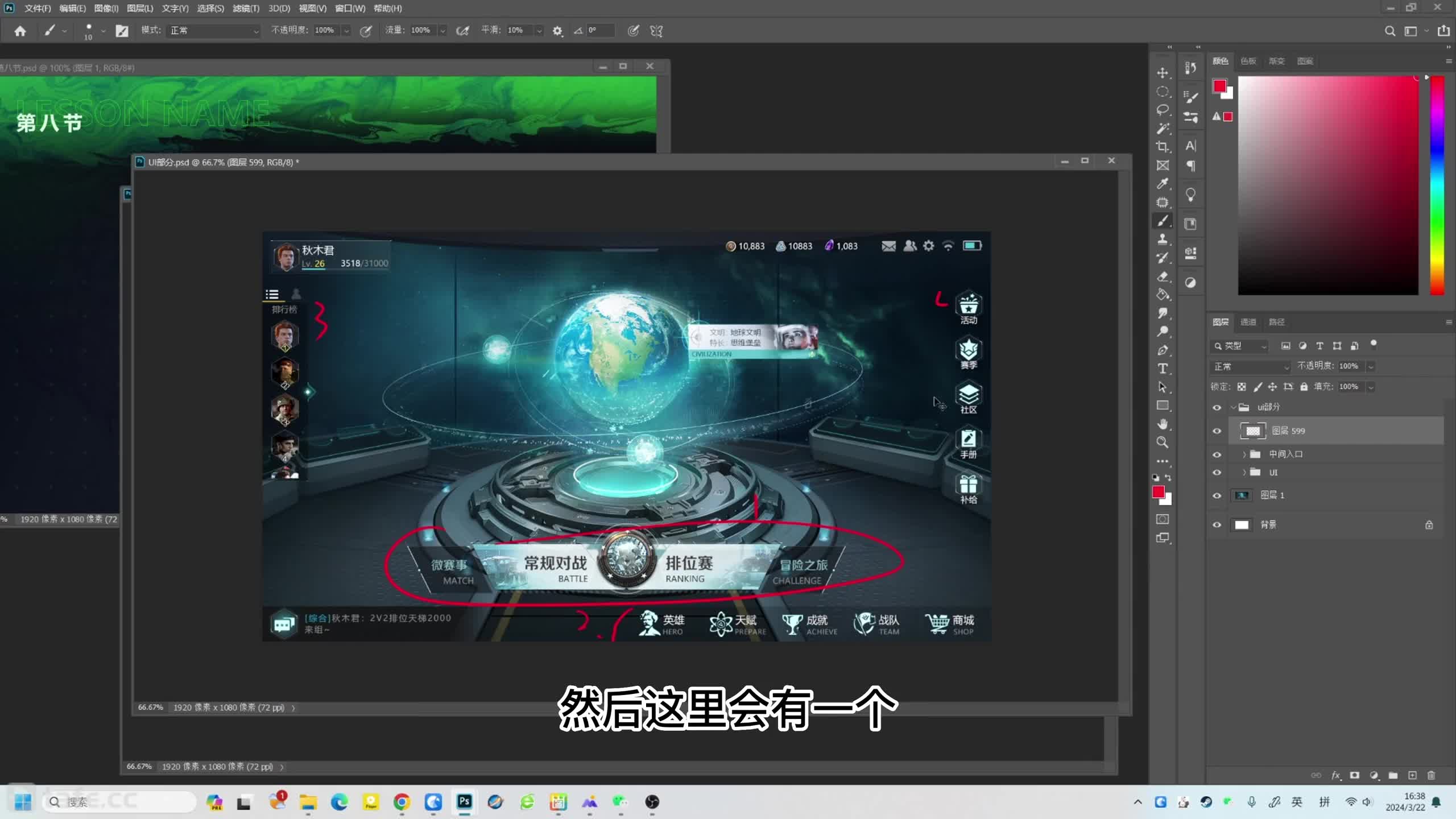The image size is (1456, 819).
Task: Create a new layer
Action: 1412,775
